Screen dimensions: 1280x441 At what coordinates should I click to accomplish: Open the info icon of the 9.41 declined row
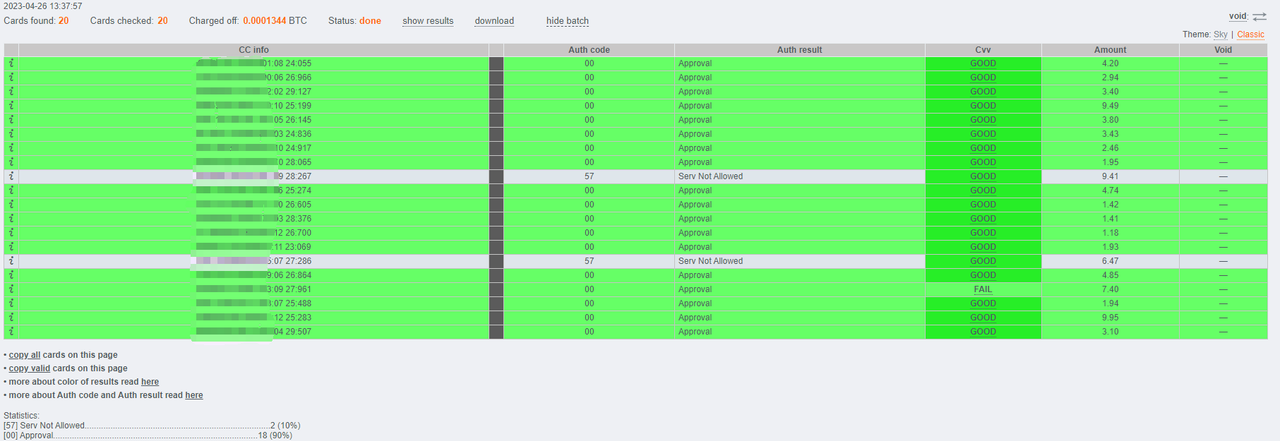coord(11,176)
